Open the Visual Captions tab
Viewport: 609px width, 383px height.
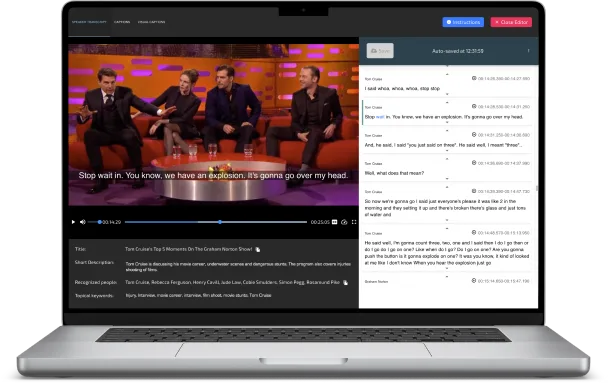pos(151,22)
